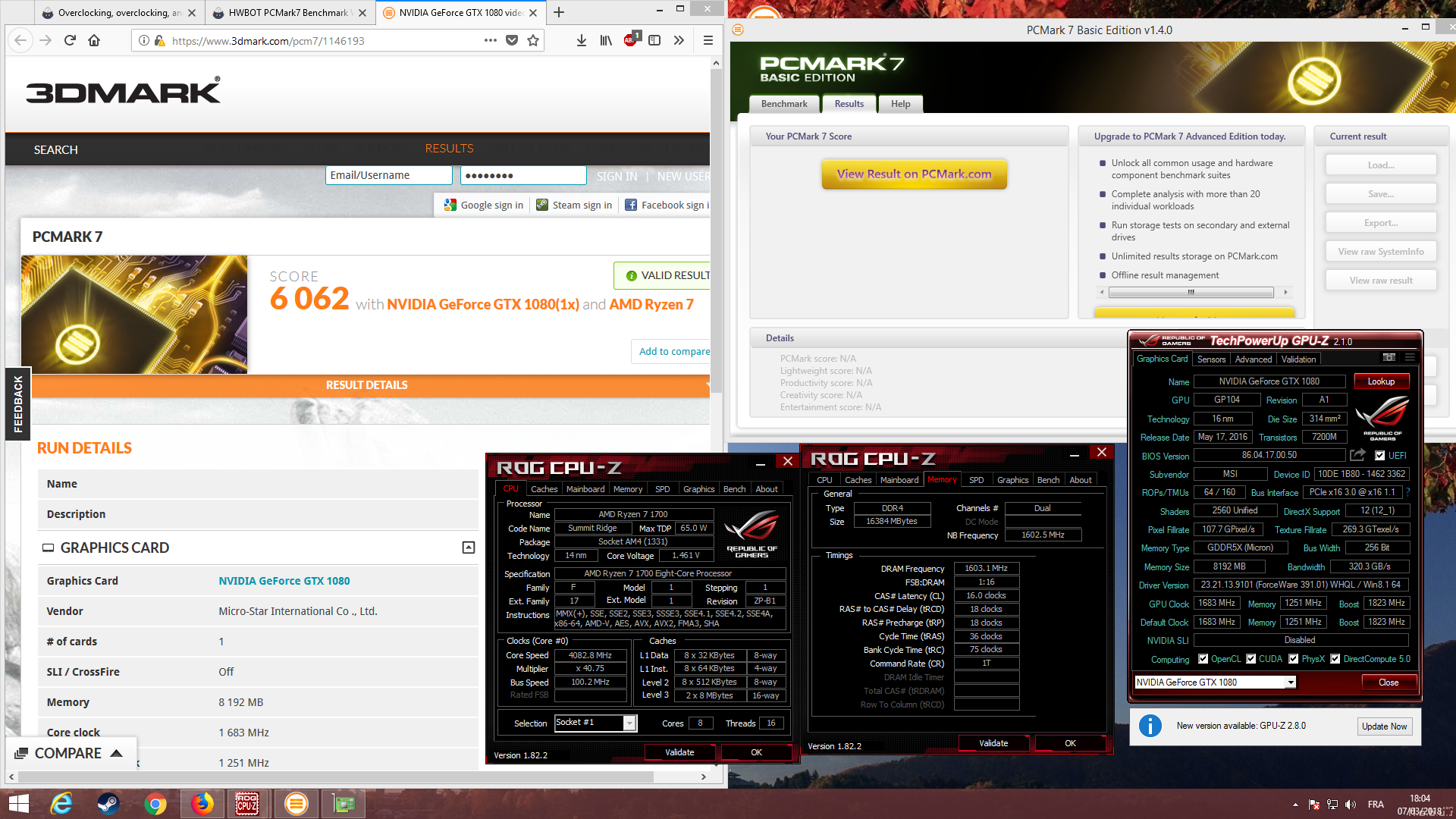Click Validate in left CPU-Z window
Image resolution: width=1456 pixels, height=819 pixels.
click(x=679, y=752)
